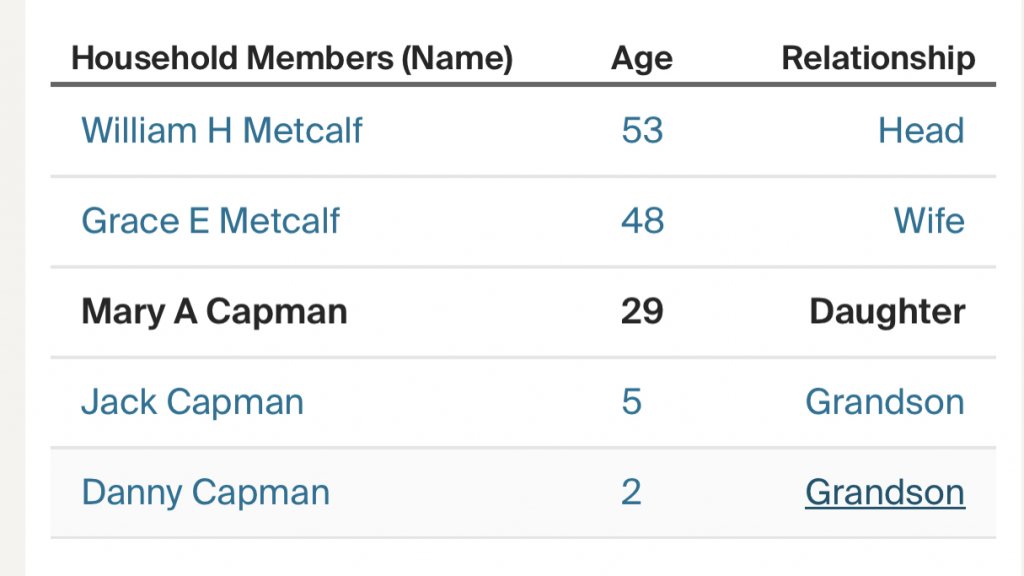Click the Head relationship link
This screenshot has height=576, width=1024.
(921, 131)
